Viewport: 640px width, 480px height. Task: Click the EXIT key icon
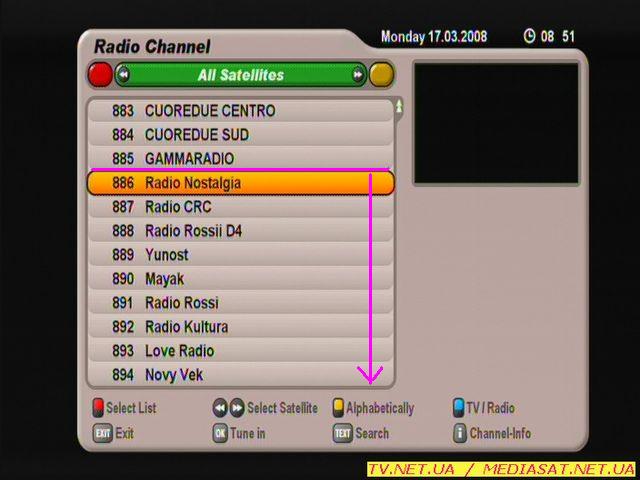[103, 433]
